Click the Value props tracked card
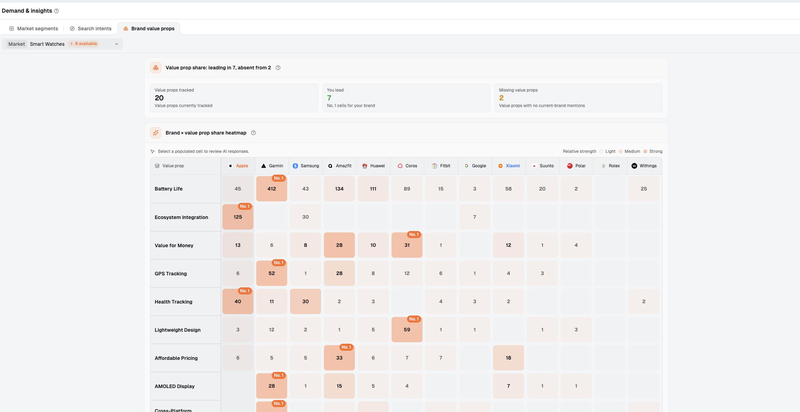 coord(234,98)
